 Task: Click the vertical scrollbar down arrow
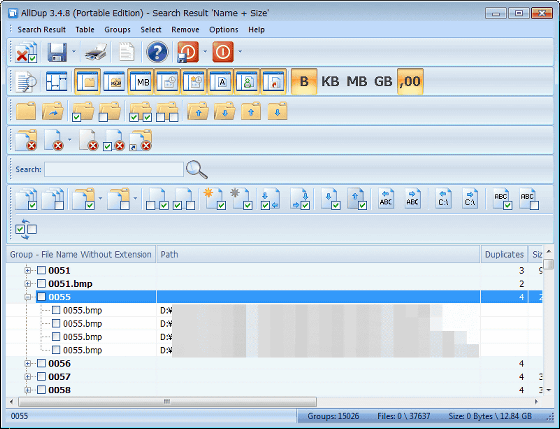pos(549,390)
